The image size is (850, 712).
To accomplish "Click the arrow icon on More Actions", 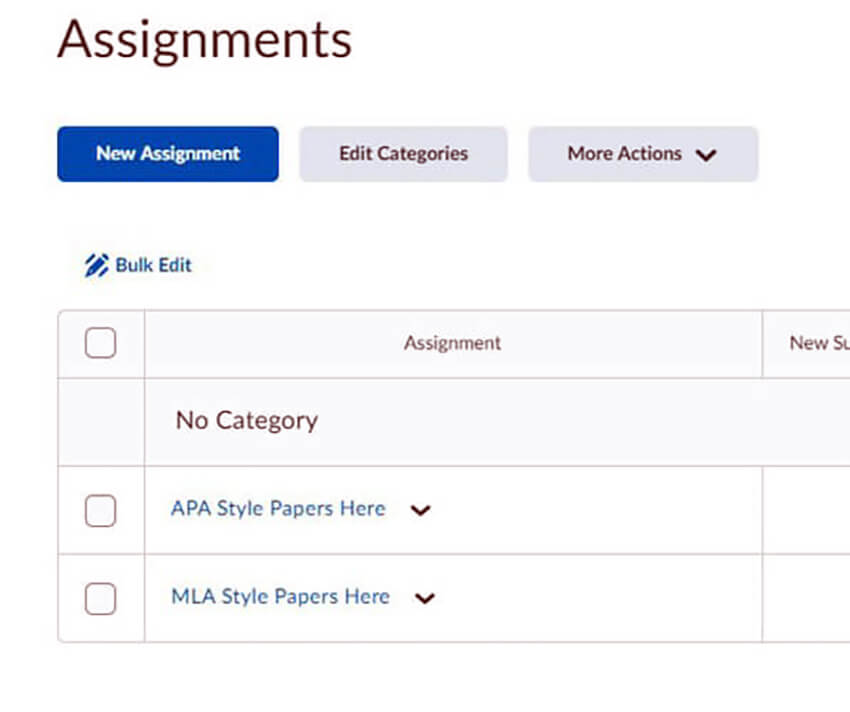I will pos(706,155).
